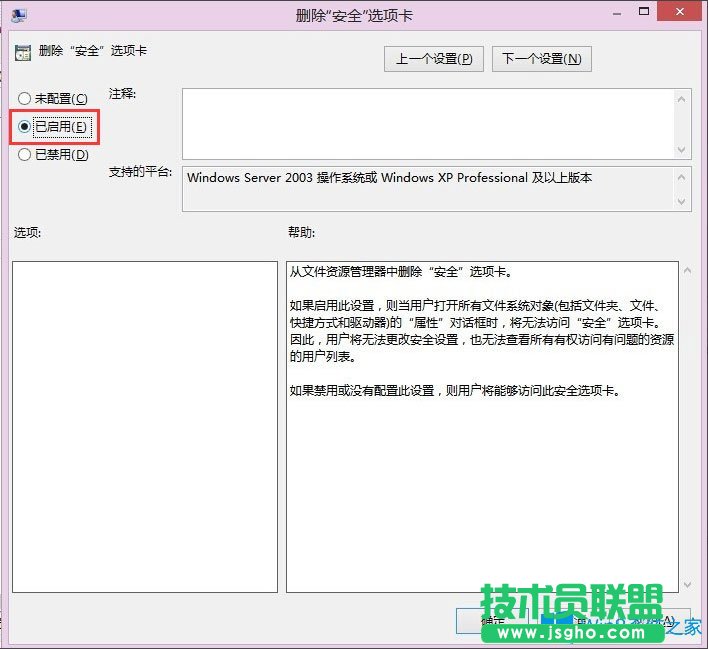Click the 下一个设置(N) button
Screen dimensions: 708x649
541,59
